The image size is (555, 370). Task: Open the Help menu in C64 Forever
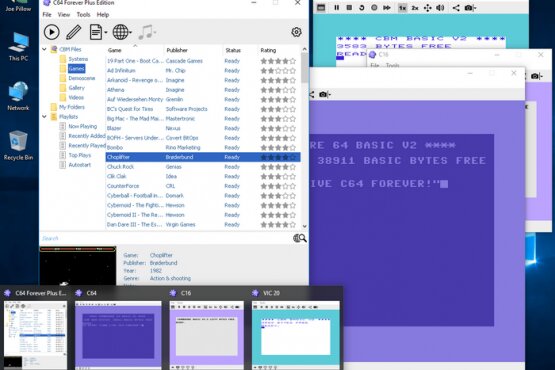[103, 15]
